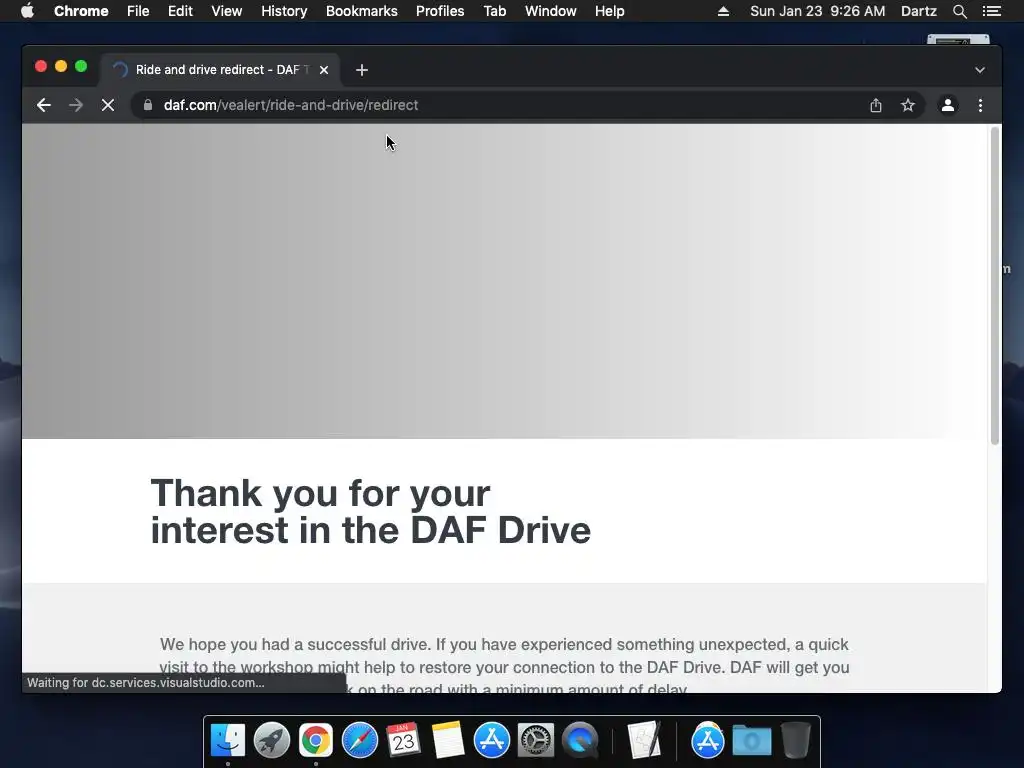Open the Chrome profile avatar menu
The image size is (1024, 768).
coord(948,105)
